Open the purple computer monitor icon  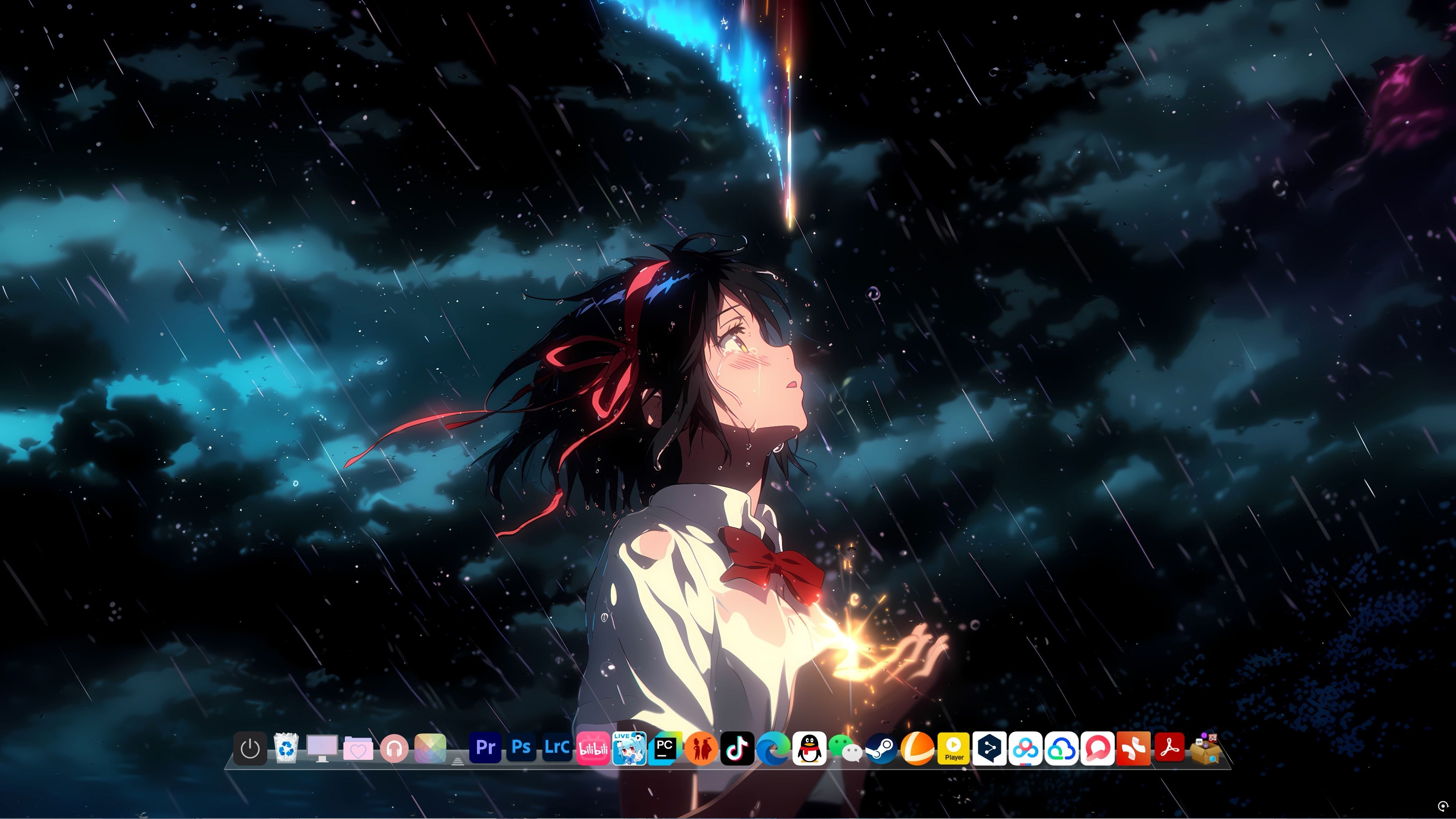(x=322, y=748)
